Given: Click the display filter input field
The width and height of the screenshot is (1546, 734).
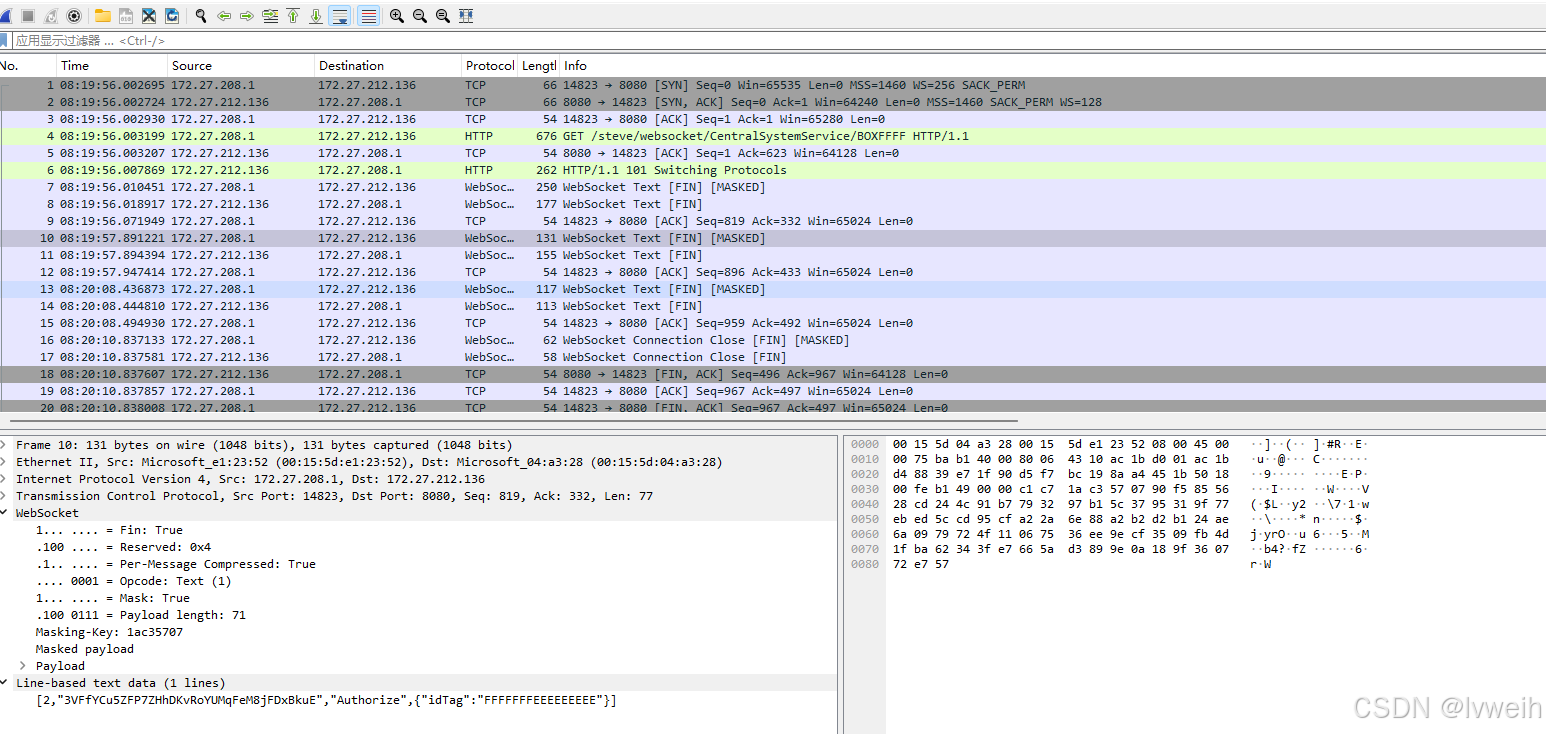Looking at the screenshot, I should [x=780, y=41].
